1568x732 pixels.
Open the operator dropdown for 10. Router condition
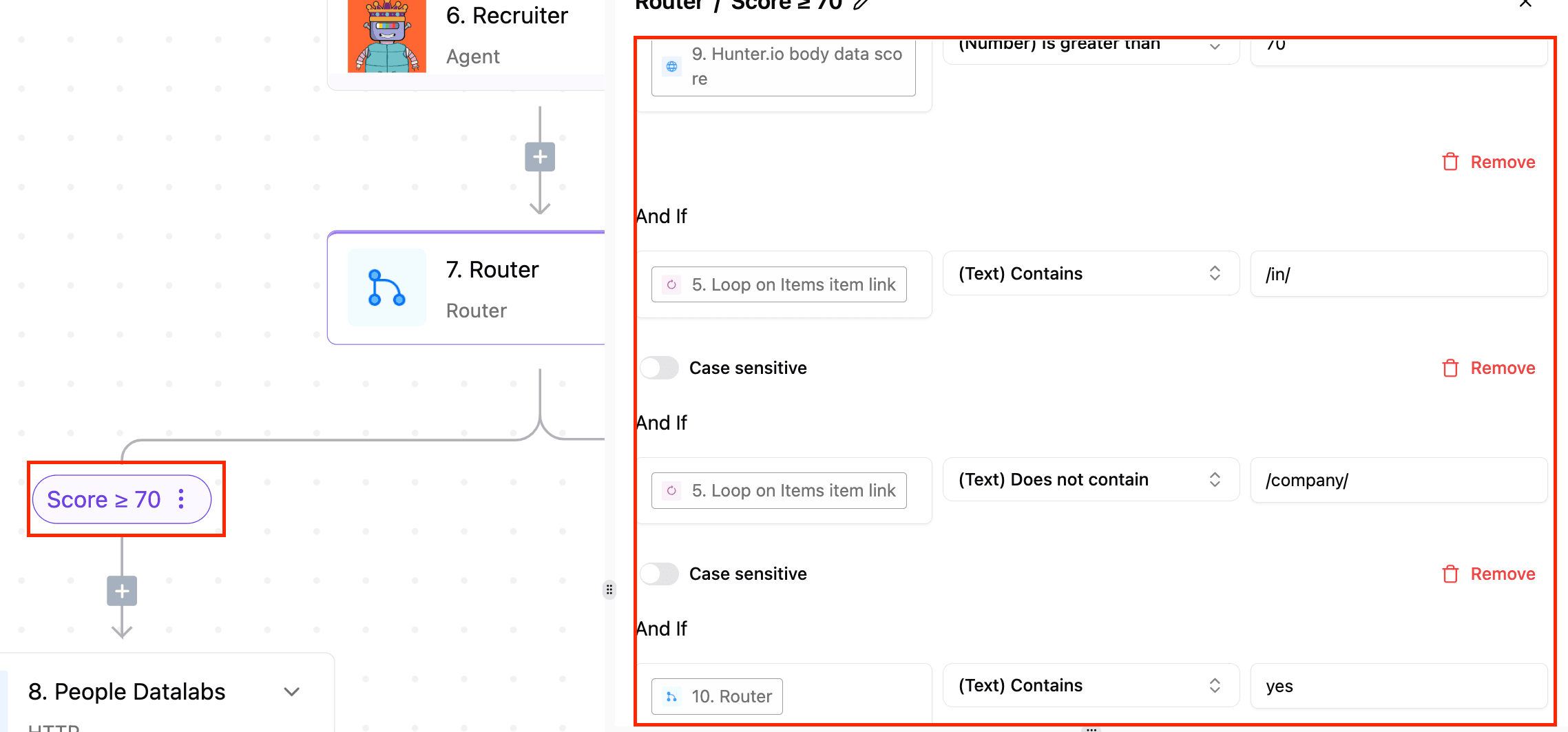1091,686
